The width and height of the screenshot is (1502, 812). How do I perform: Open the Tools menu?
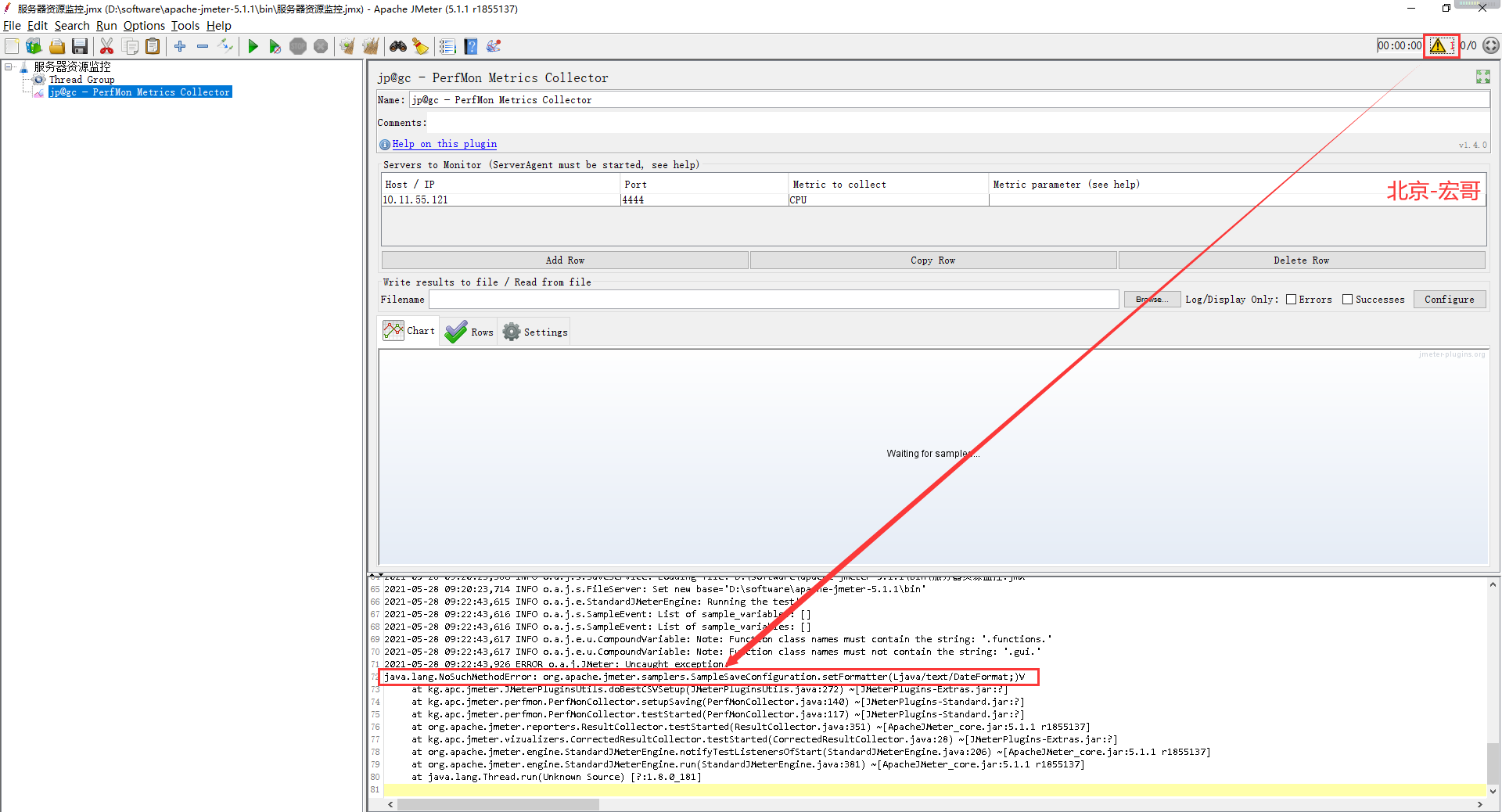pos(185,25)
